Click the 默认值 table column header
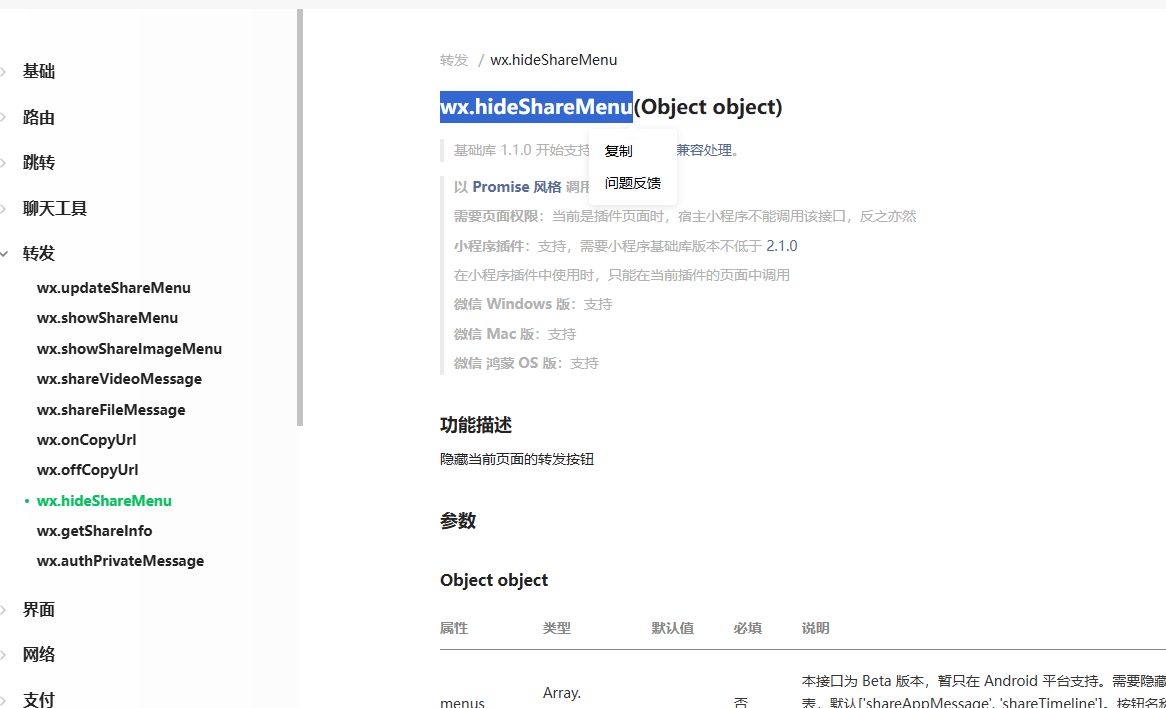This screenshot has height=708, width=1166. (673, 628)
